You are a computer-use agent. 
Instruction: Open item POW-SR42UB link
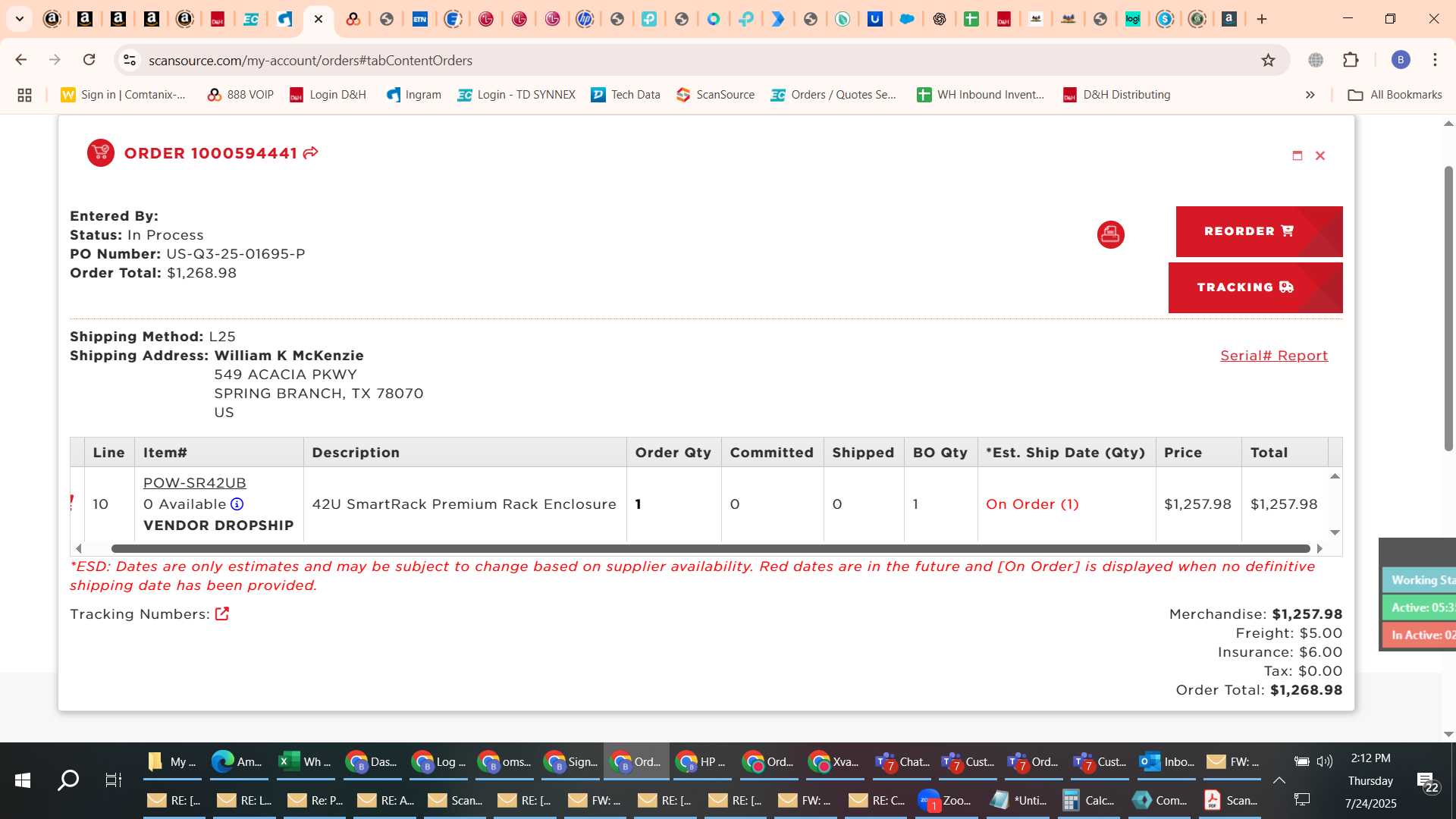click(x=195, y=483)
